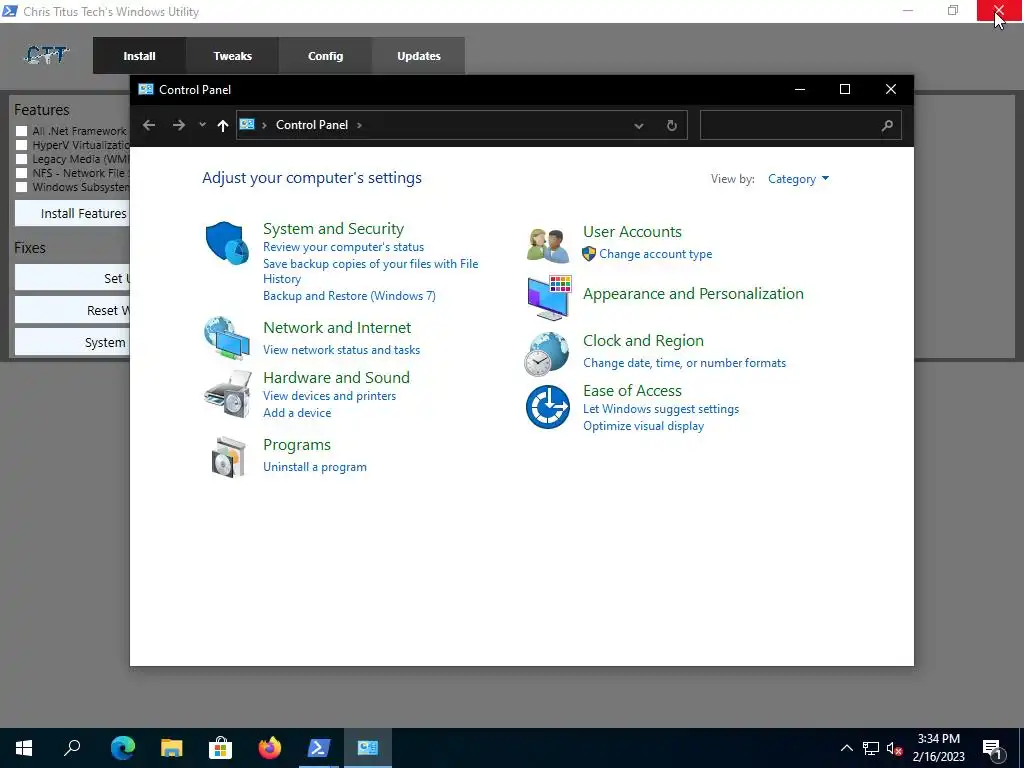Open Hardware and Sound printer icon
Image resolution: width=1024 pixels, height=768 pixels.
pyautogui.click(x=227, y=394)
